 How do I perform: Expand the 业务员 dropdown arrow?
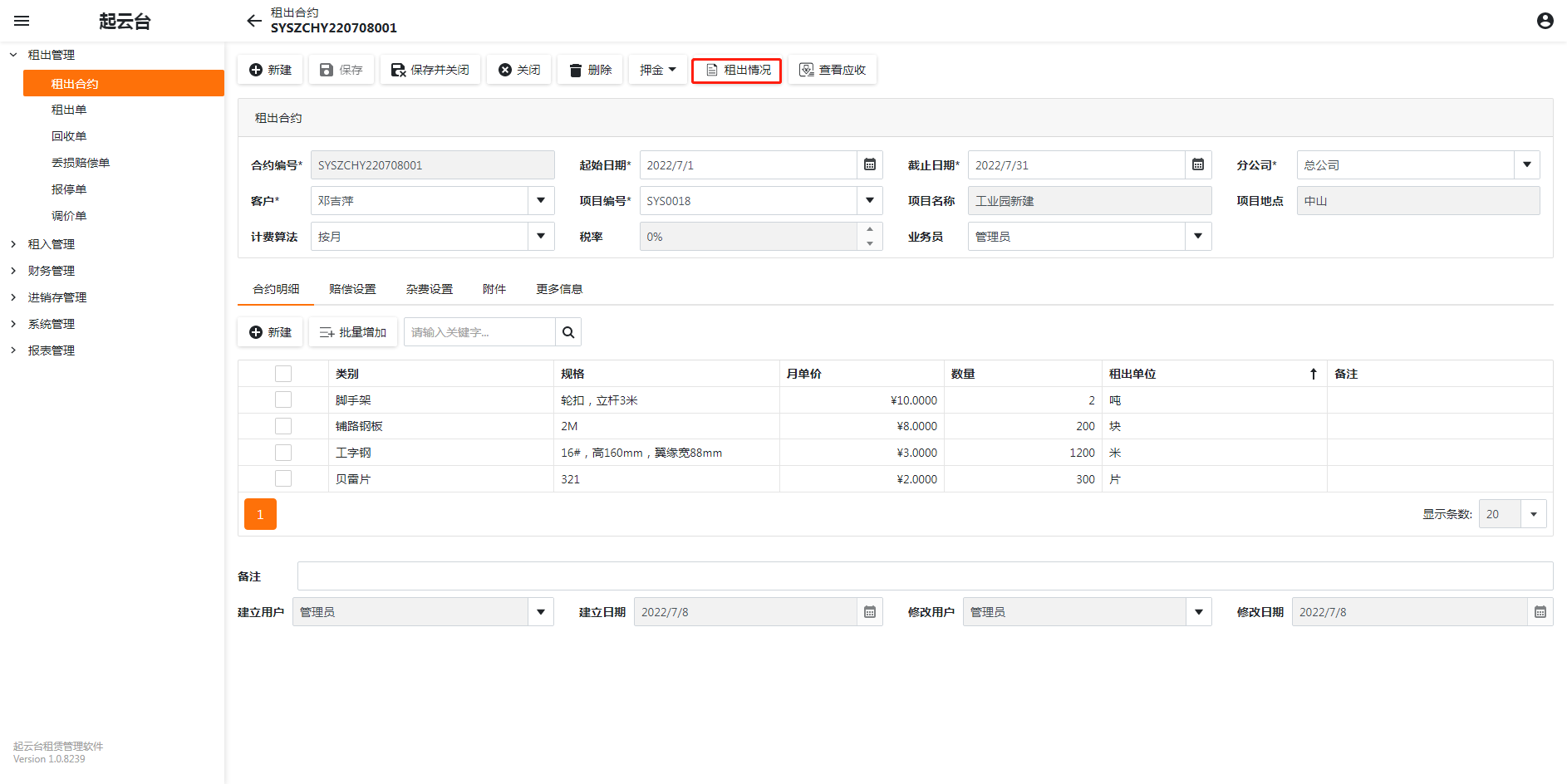(1198, 236)
